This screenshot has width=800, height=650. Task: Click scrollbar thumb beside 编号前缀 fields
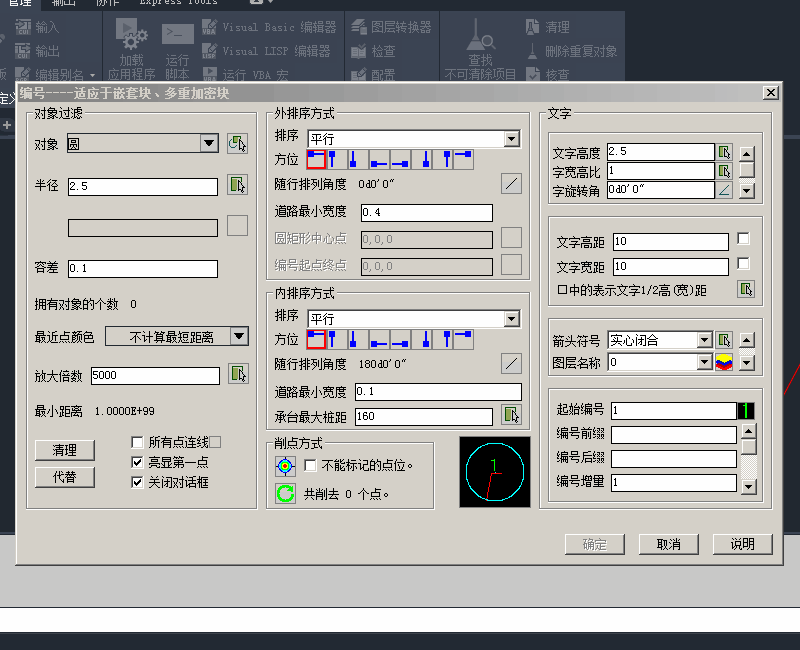point(748,447)
